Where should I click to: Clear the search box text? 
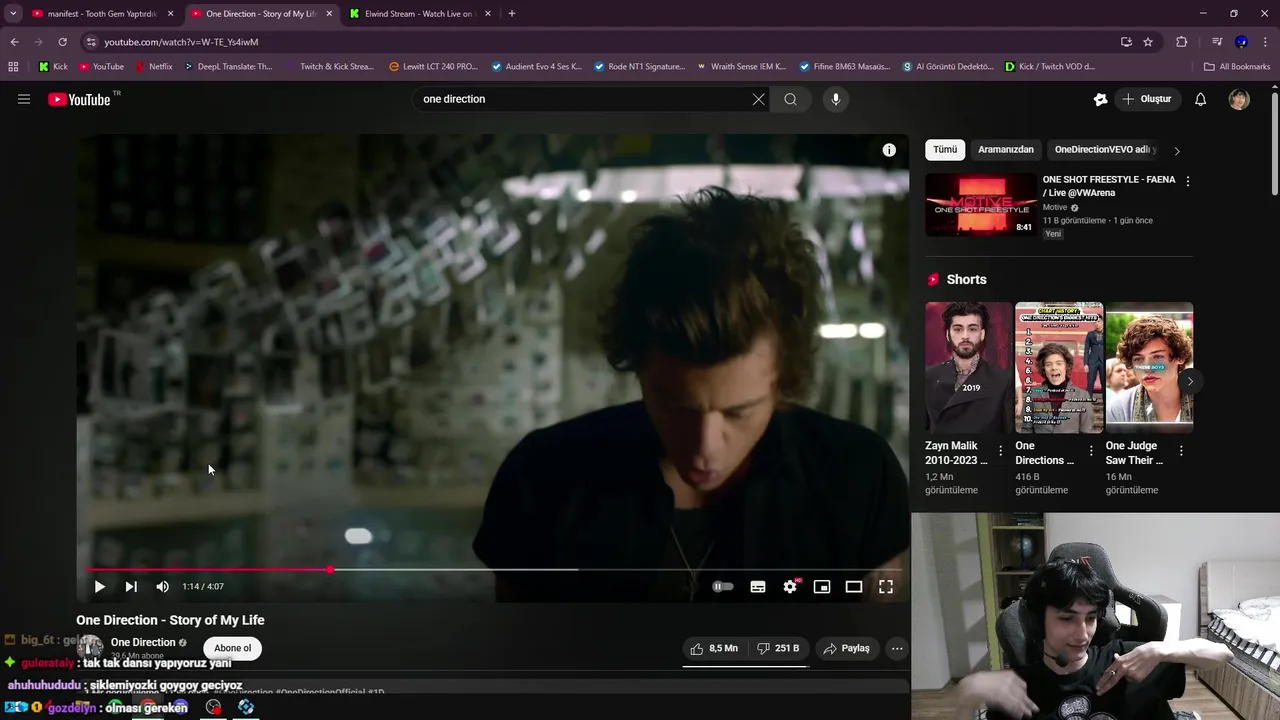click(x=758, y=99)
